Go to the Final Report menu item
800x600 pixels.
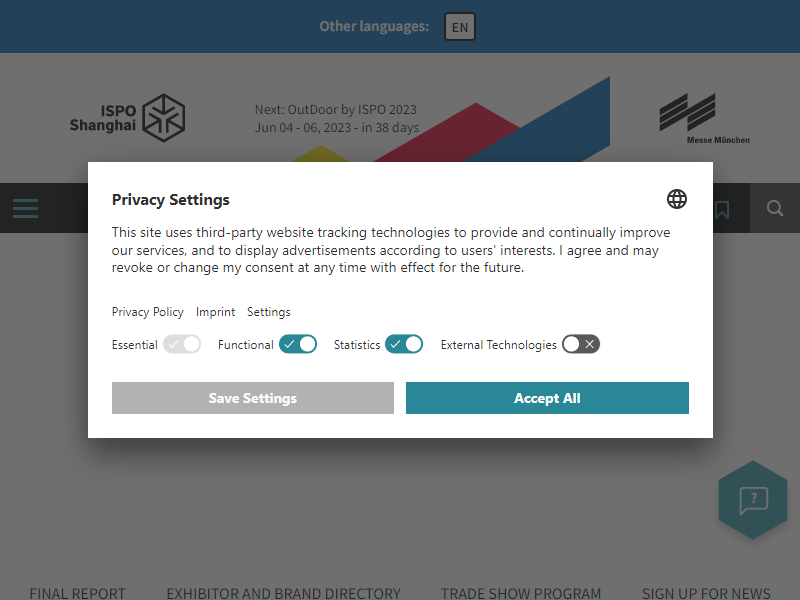click(x=78, y=593)
